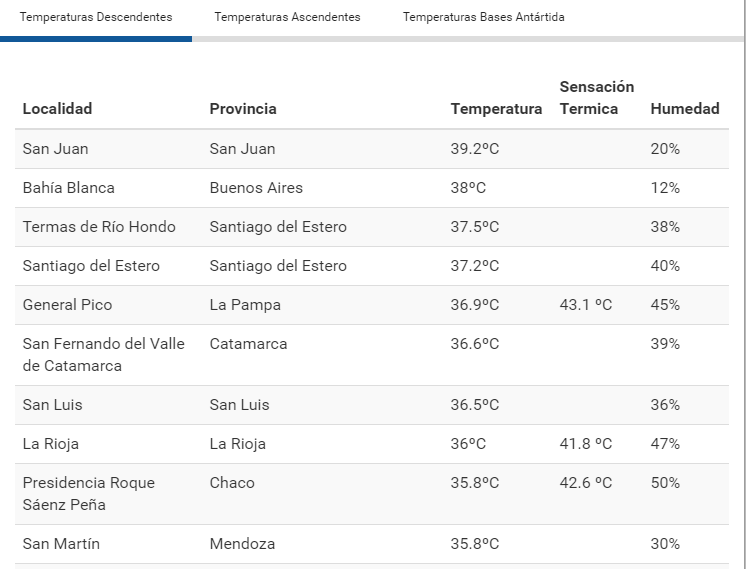Image resolution: width=746 pixels, height=569 pixels.
Task: Open the Temperaturas Descendentes tab
Action: click(96, 18)
